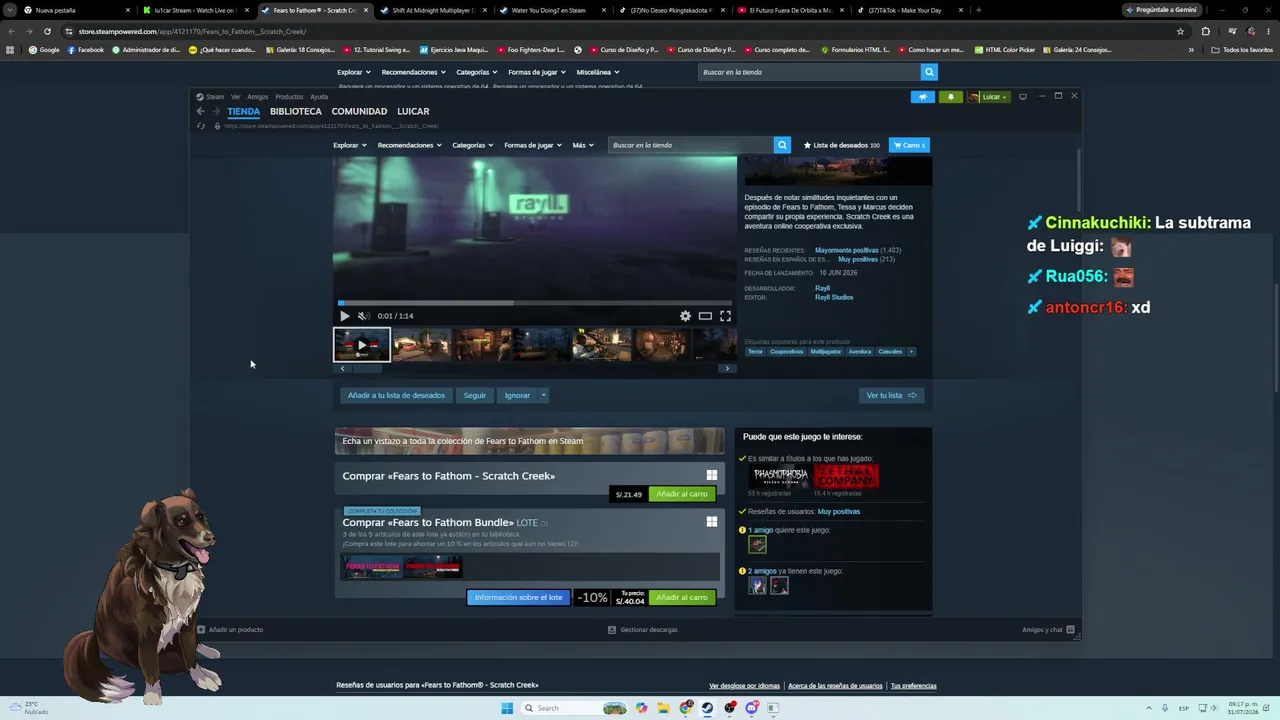
Task: Open a new browser tab with plus
Action: click(x=978, y=10)
